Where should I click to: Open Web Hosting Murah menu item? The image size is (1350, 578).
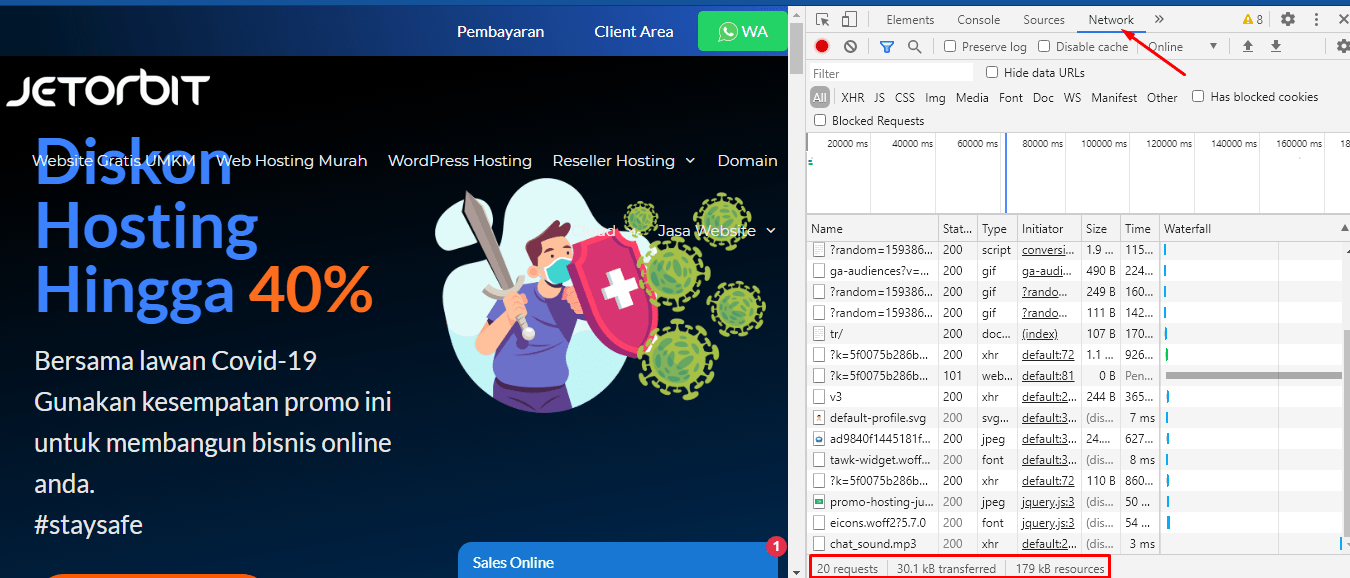coord(292,160)
